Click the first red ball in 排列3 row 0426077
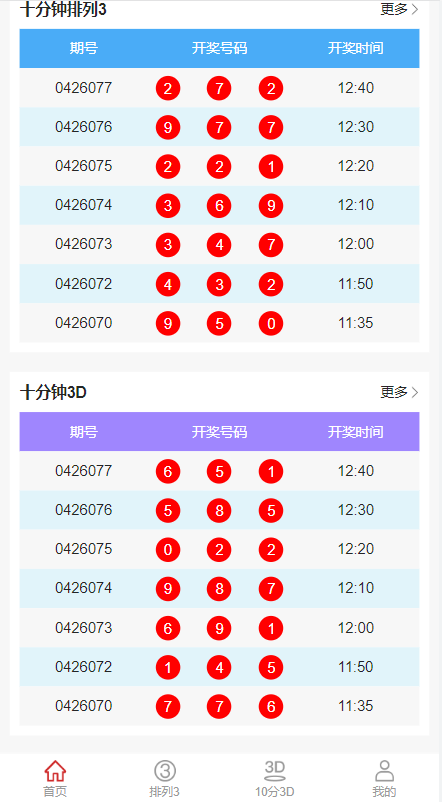 pos(168,88)
